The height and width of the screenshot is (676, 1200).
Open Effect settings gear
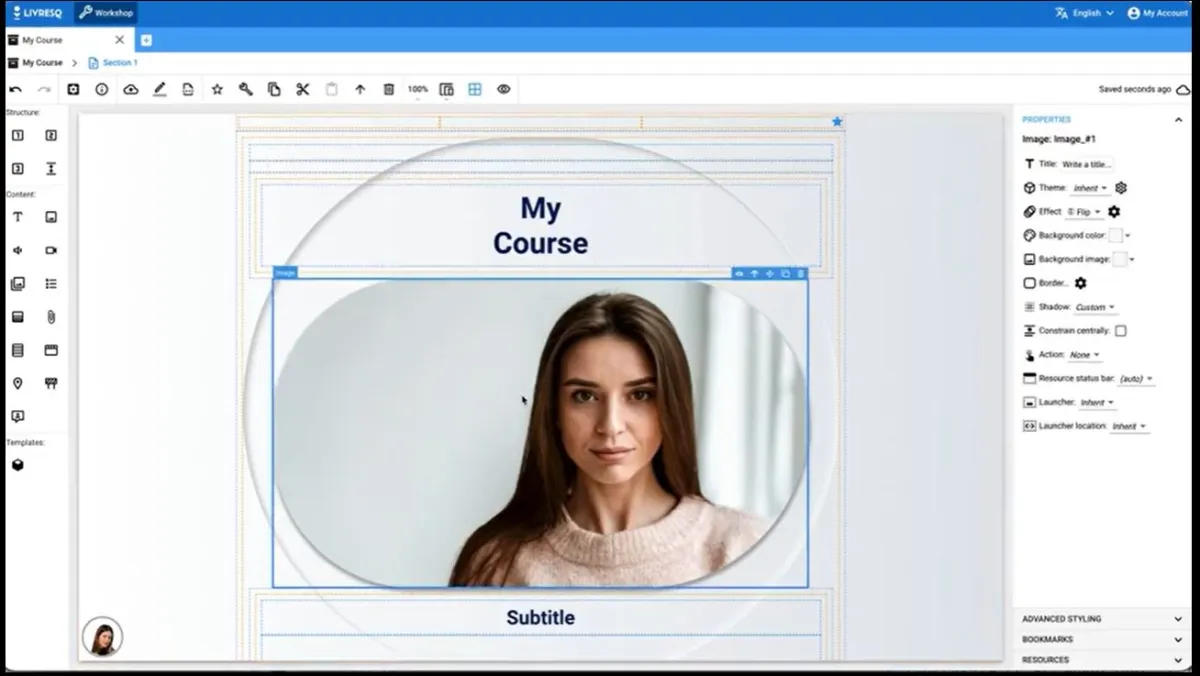[x=1114, y=212]
